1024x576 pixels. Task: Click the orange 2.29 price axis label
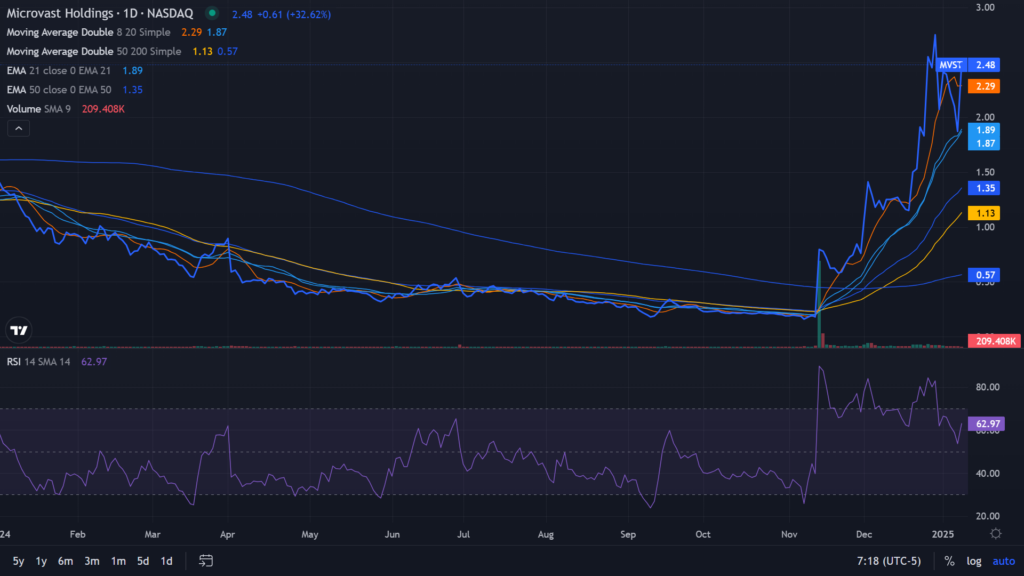[x=986, y=86]
